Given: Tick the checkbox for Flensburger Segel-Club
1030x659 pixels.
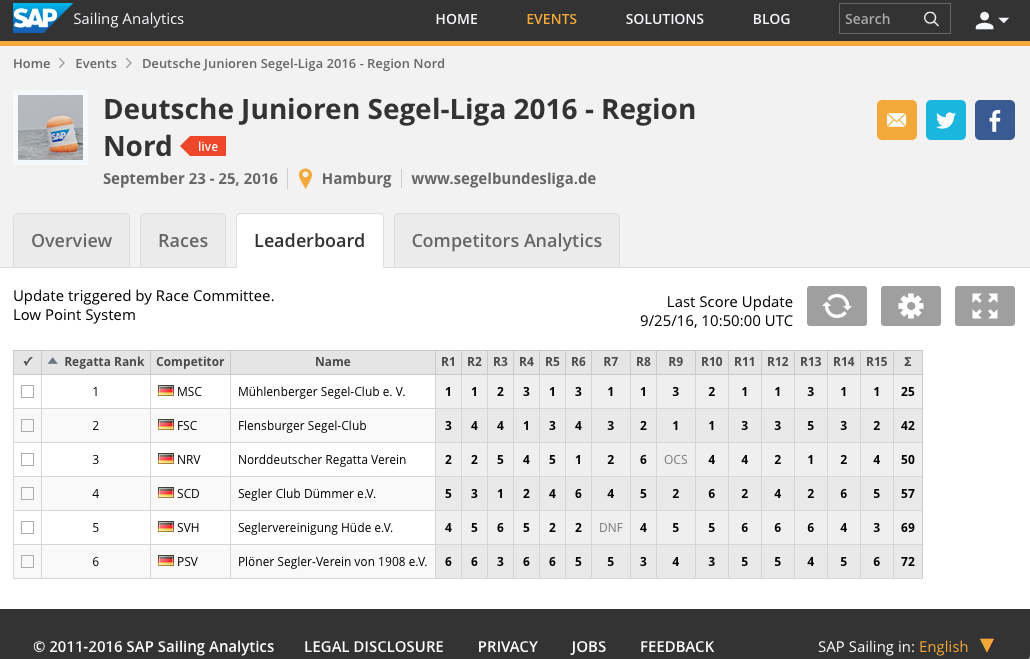Looking at the screenshot, I should (x=27, y=426).
